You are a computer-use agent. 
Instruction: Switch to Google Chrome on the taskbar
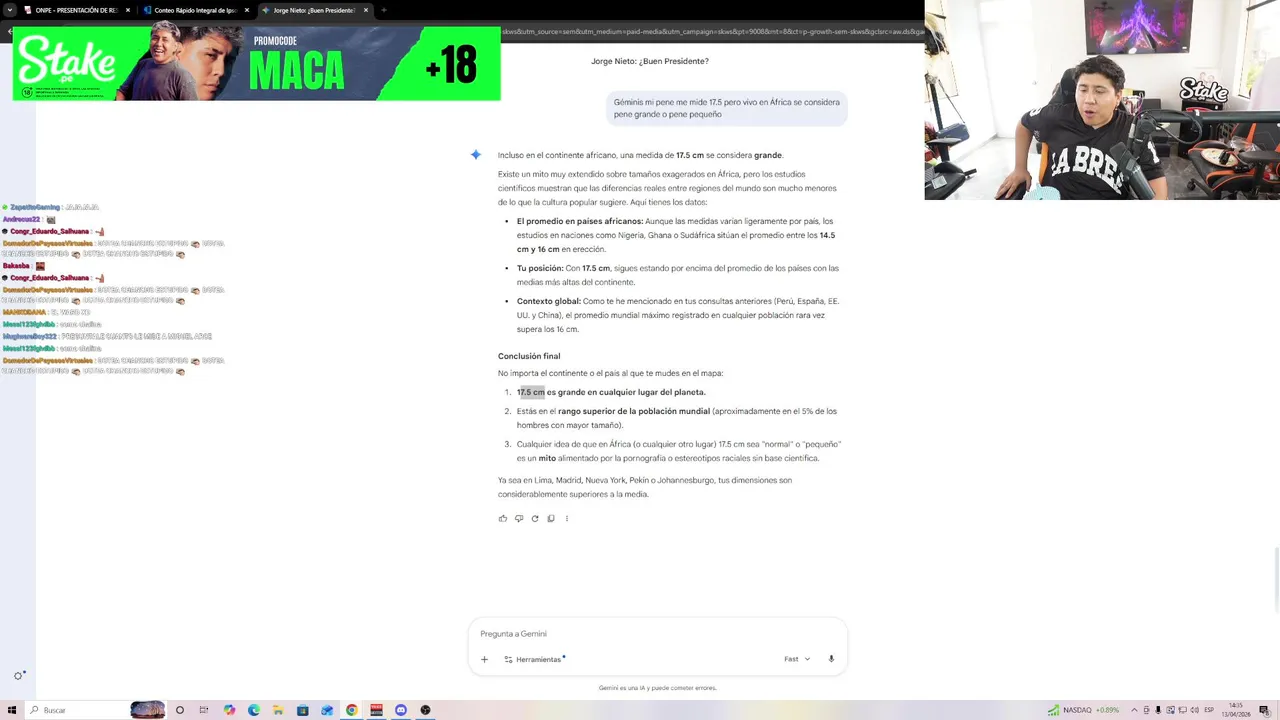click(352, 710)
